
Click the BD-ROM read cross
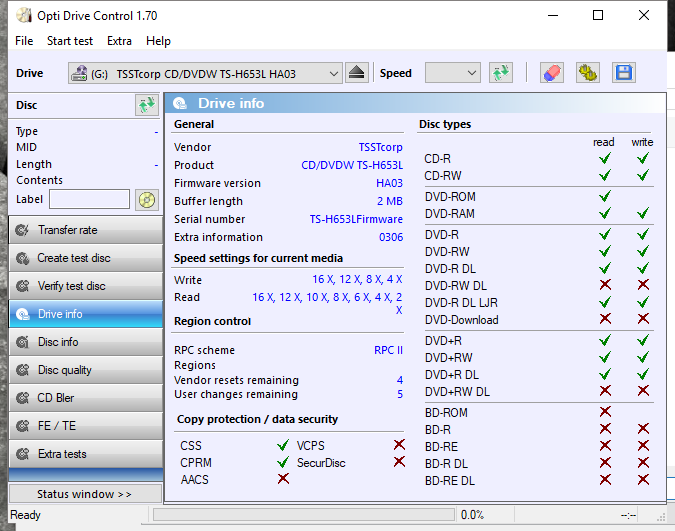pos(605,411)
